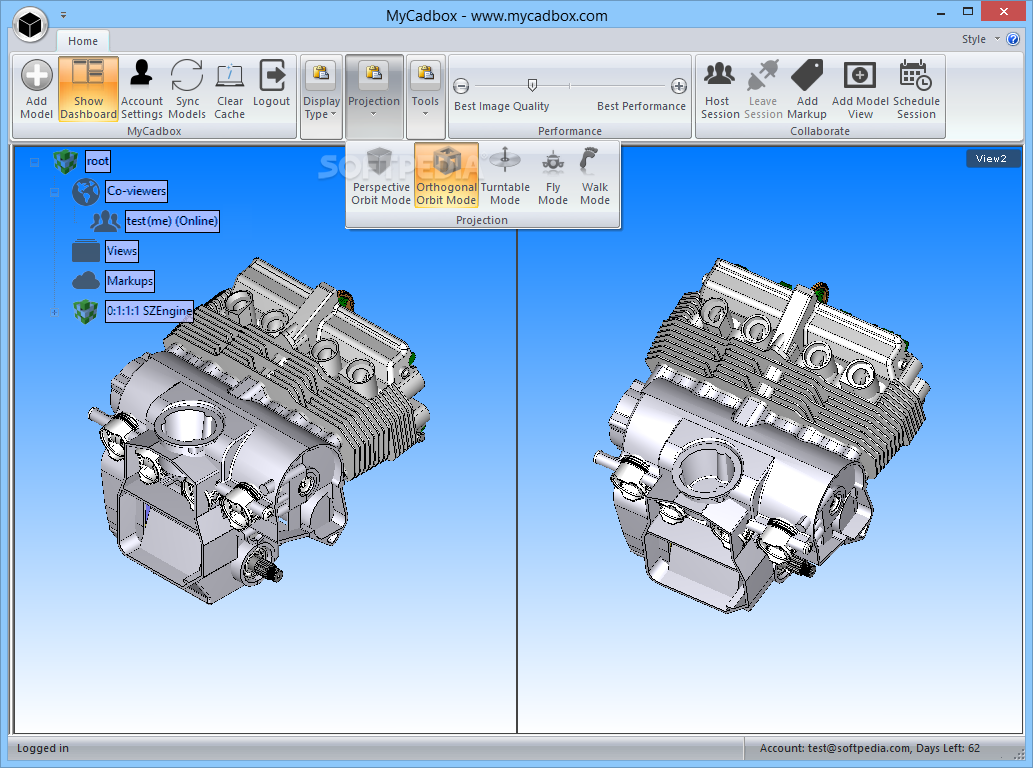The height and width of the screenshot is (768, 1033).
Task: Select test(me) (Online) user entry
Action: pyautogui.click(x=172, y=221)
